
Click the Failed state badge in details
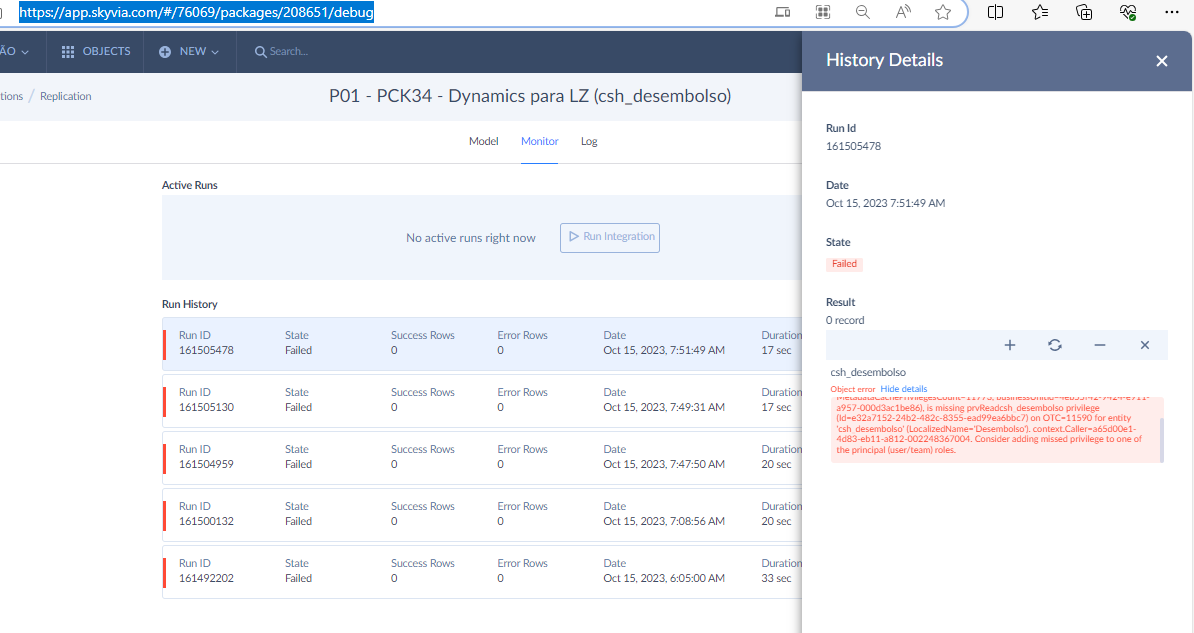click(x=844, y=264)
